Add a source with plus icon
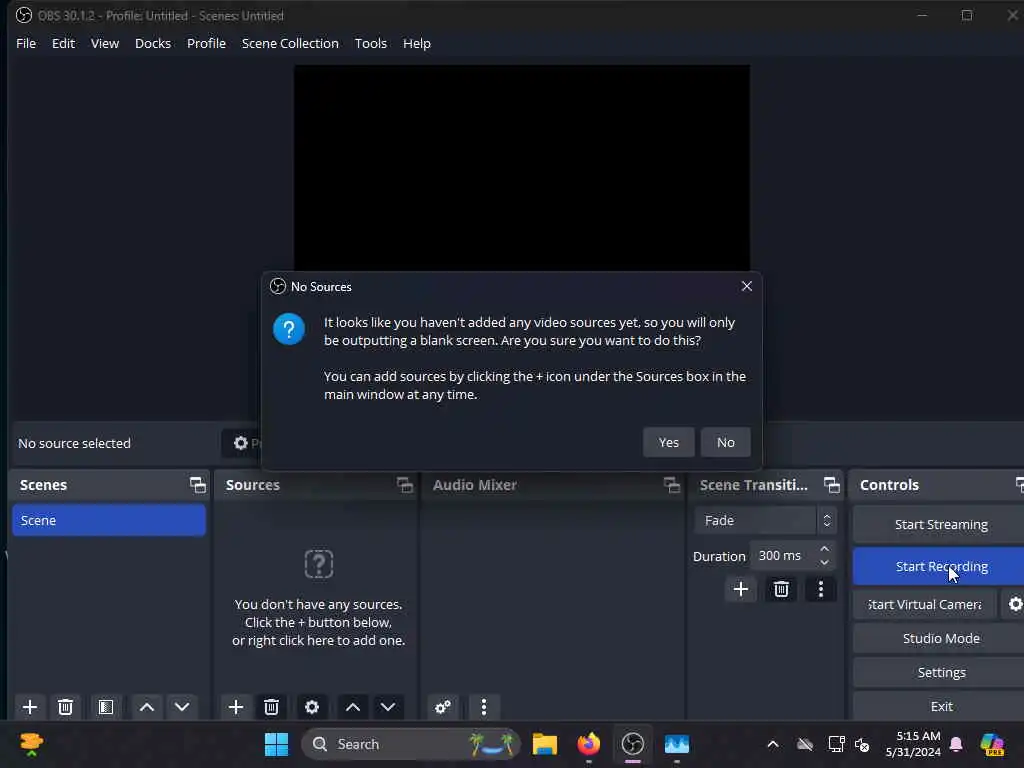 tap(236, 707)
